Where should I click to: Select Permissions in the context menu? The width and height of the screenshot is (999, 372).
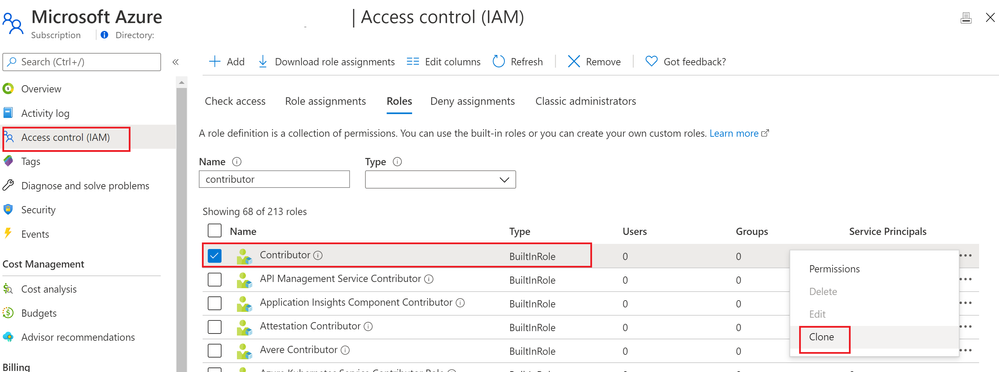[834, 269]
